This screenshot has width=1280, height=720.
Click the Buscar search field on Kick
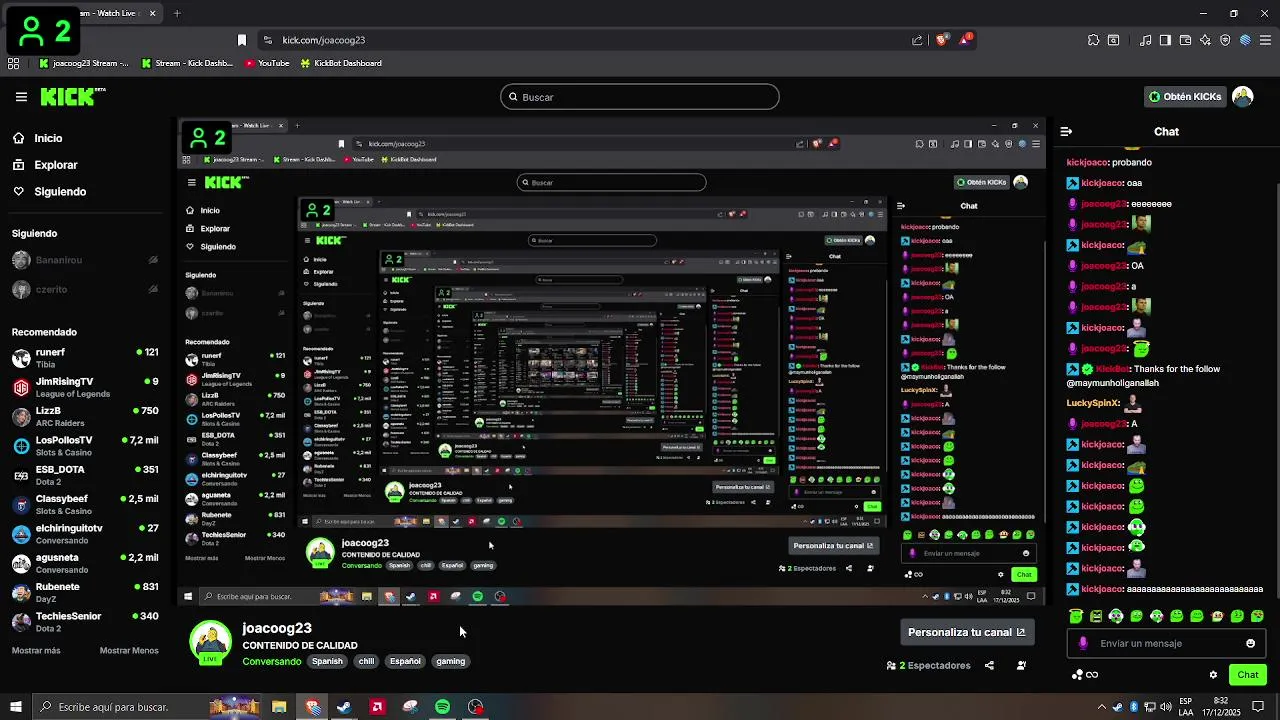[640, 97]
